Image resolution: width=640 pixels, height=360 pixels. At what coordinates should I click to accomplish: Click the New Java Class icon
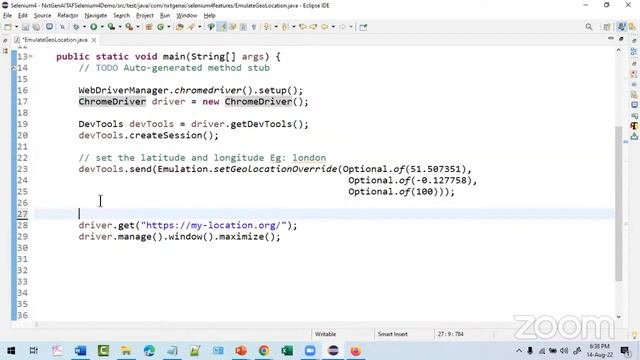(161, 27)
